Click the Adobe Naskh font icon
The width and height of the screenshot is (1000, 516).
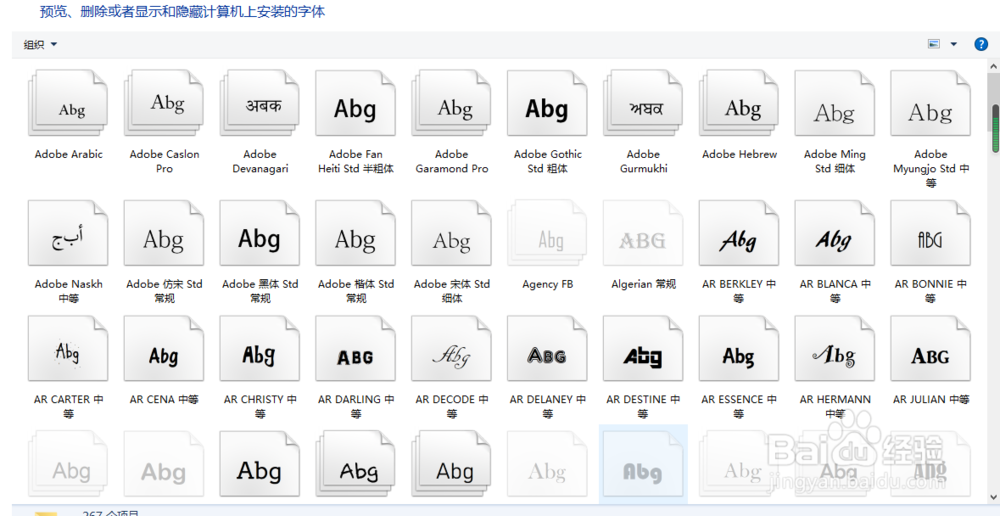tap(68, 233)
